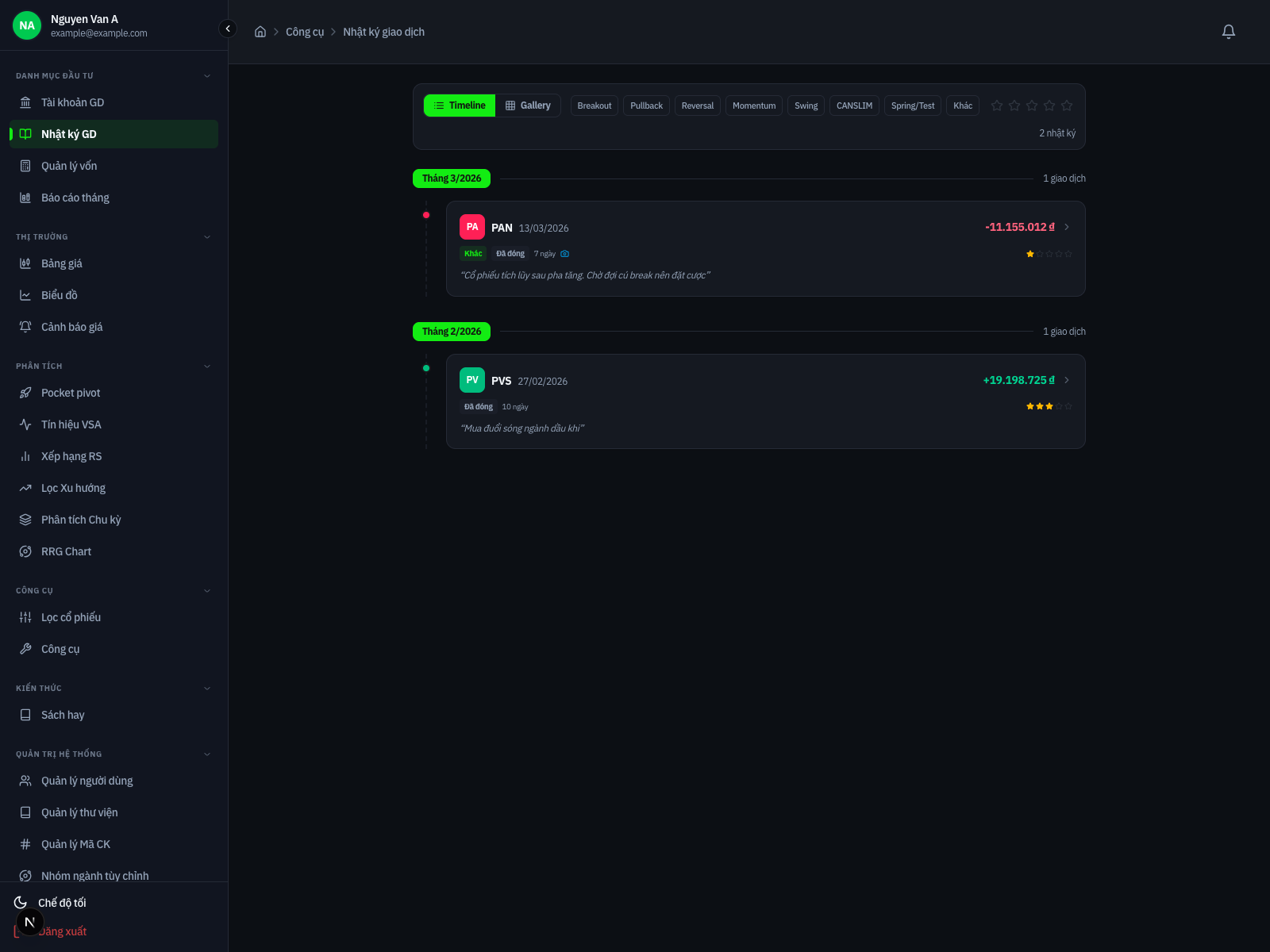Viewport: 1270px width, 952px height.
Task: Toggle Chế độ tối dark mode
Action: 62,903
